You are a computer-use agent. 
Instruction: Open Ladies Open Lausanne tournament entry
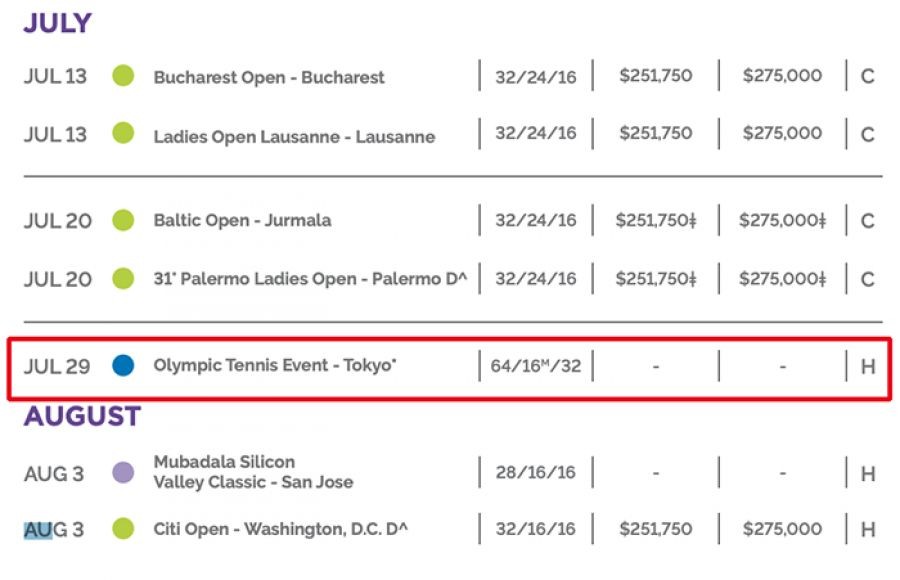294,136
